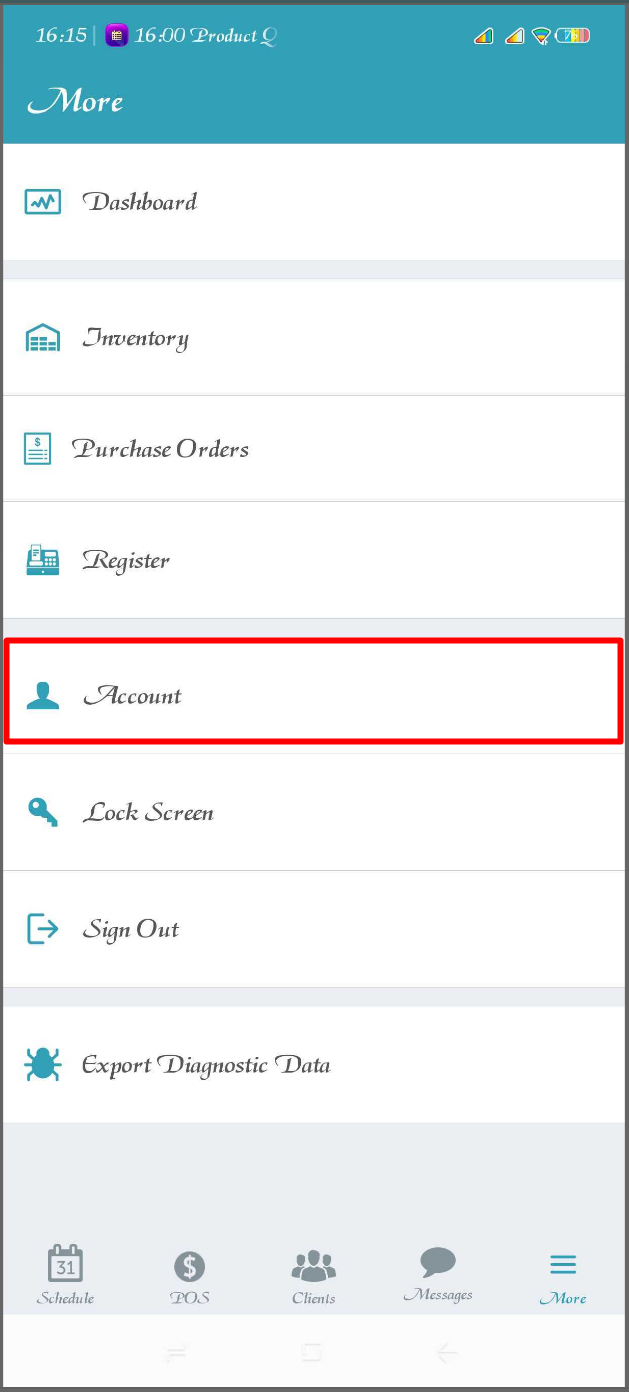Tap the Lock Screen key icon

(43, 812)
